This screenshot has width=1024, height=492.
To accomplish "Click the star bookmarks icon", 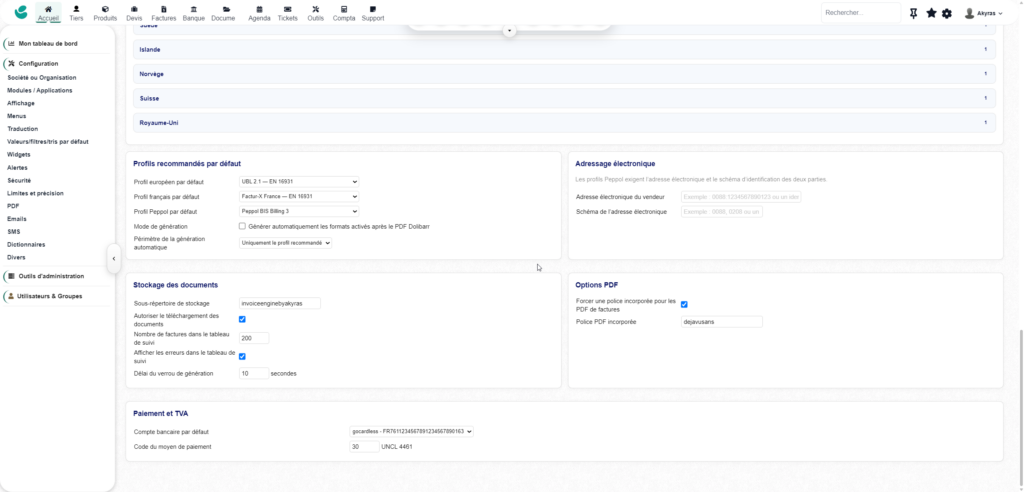I will [x=931, y=13].
